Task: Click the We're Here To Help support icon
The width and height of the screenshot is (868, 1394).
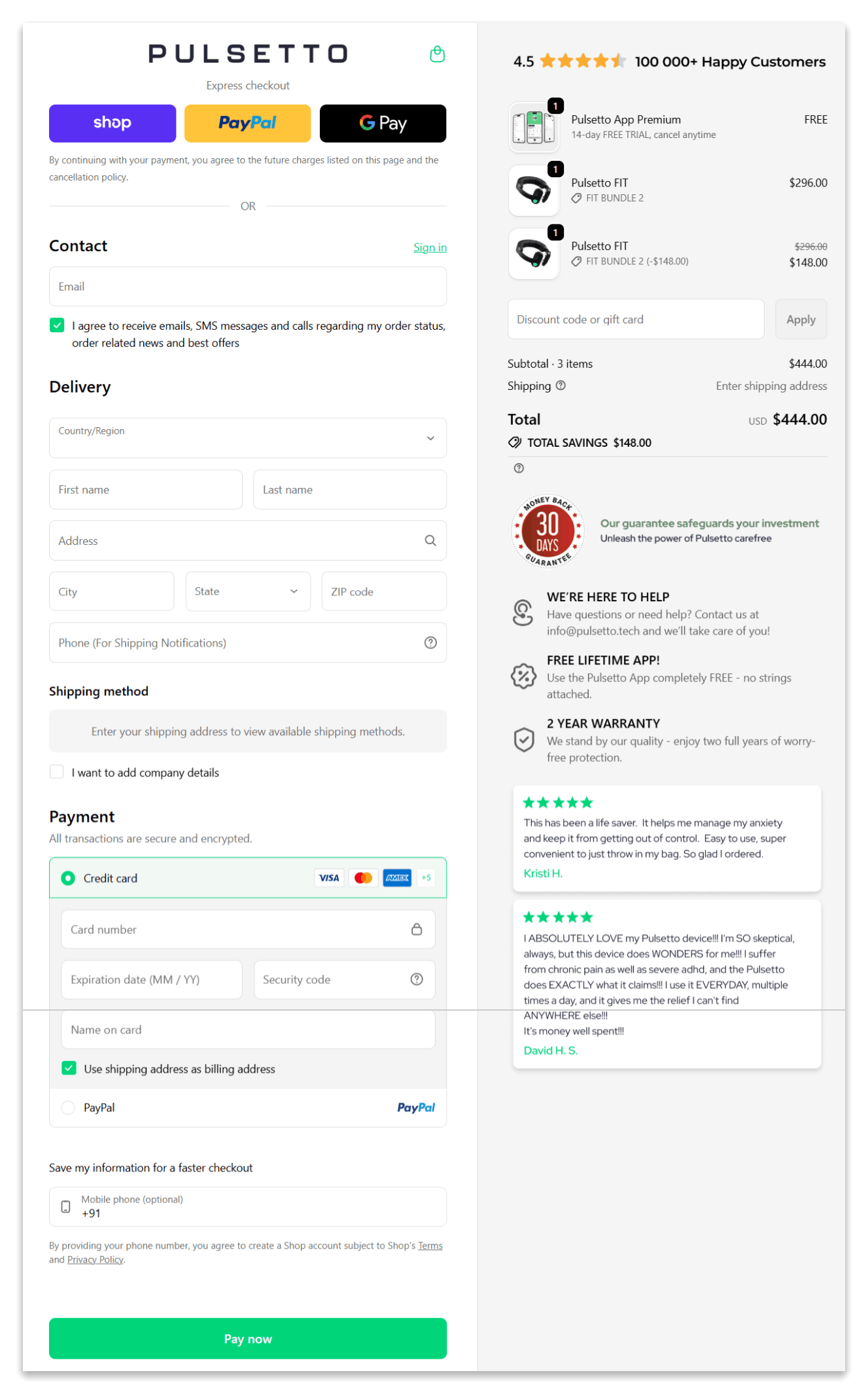Action: tap(523, 613)
